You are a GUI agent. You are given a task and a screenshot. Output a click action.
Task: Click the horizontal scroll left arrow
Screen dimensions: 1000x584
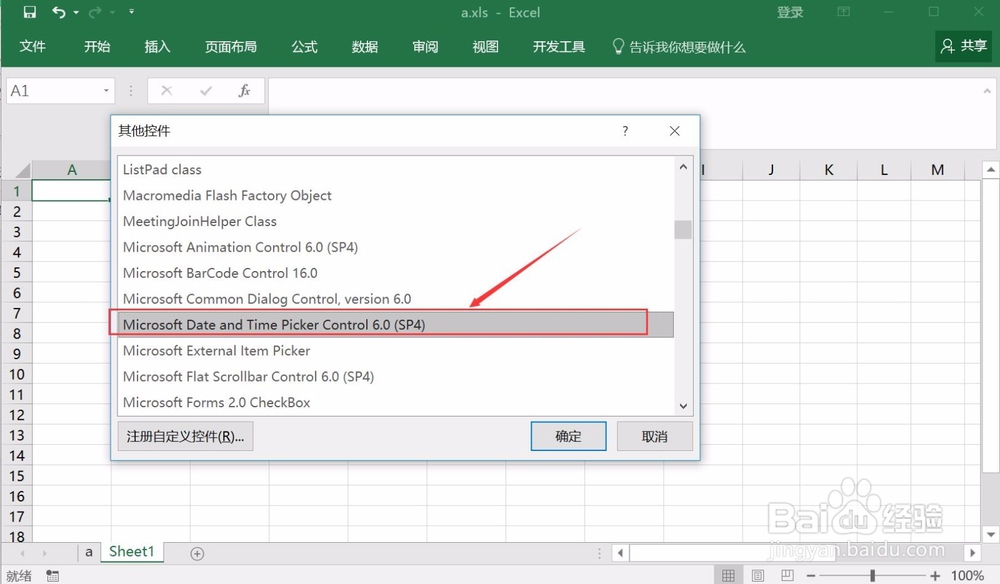click(621, 553)
